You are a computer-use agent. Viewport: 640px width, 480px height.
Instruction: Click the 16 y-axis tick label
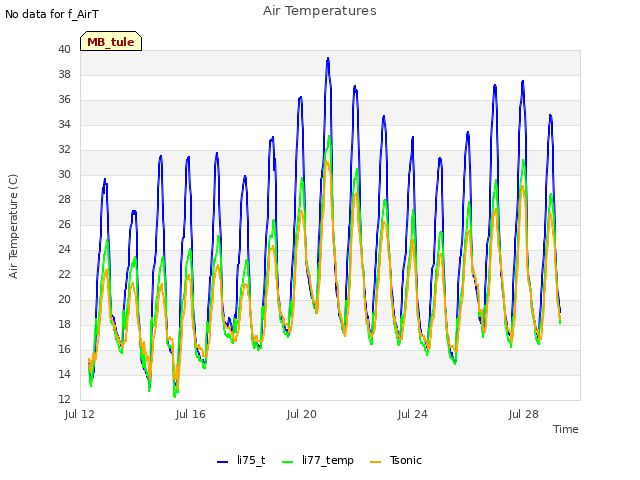[x=64, y=349]
